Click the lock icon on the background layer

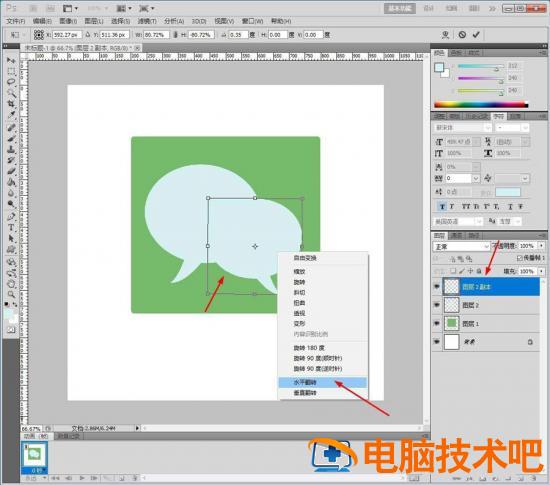tap(530, 342)
